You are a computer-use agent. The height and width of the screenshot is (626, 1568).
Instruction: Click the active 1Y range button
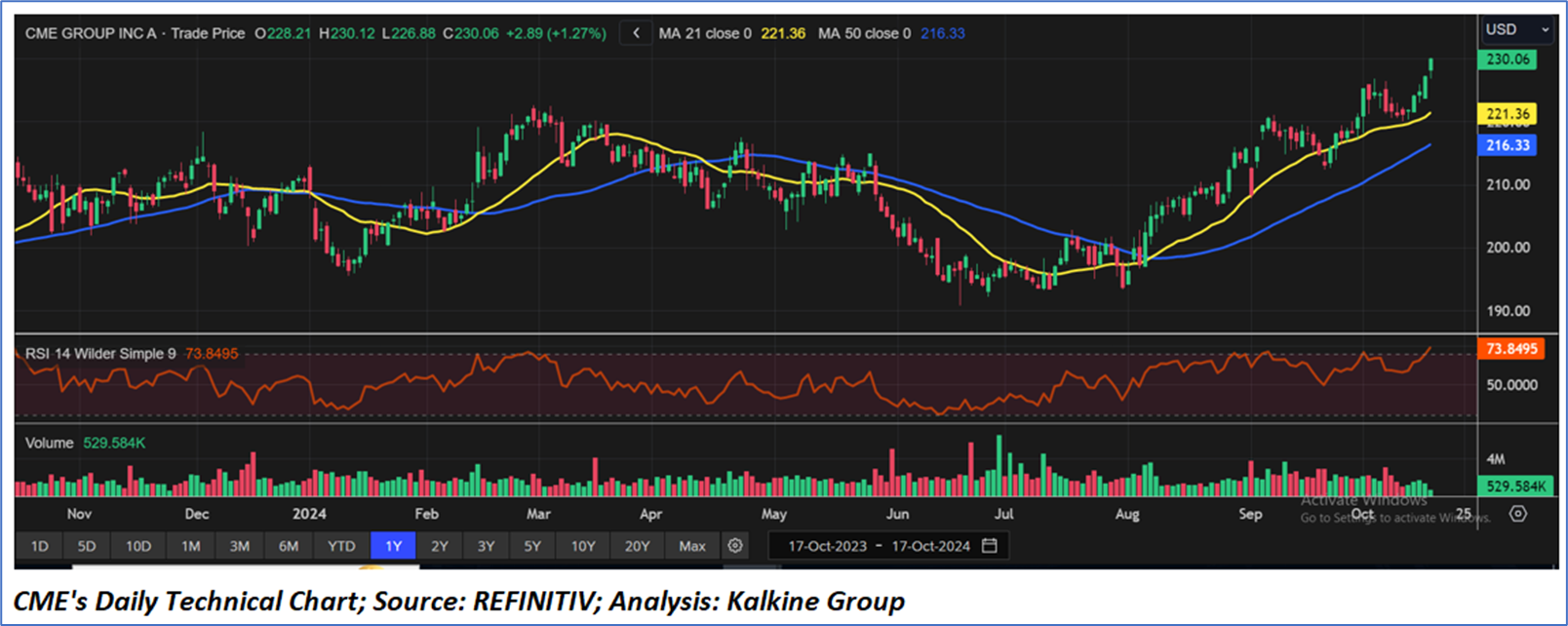[394, 546]
